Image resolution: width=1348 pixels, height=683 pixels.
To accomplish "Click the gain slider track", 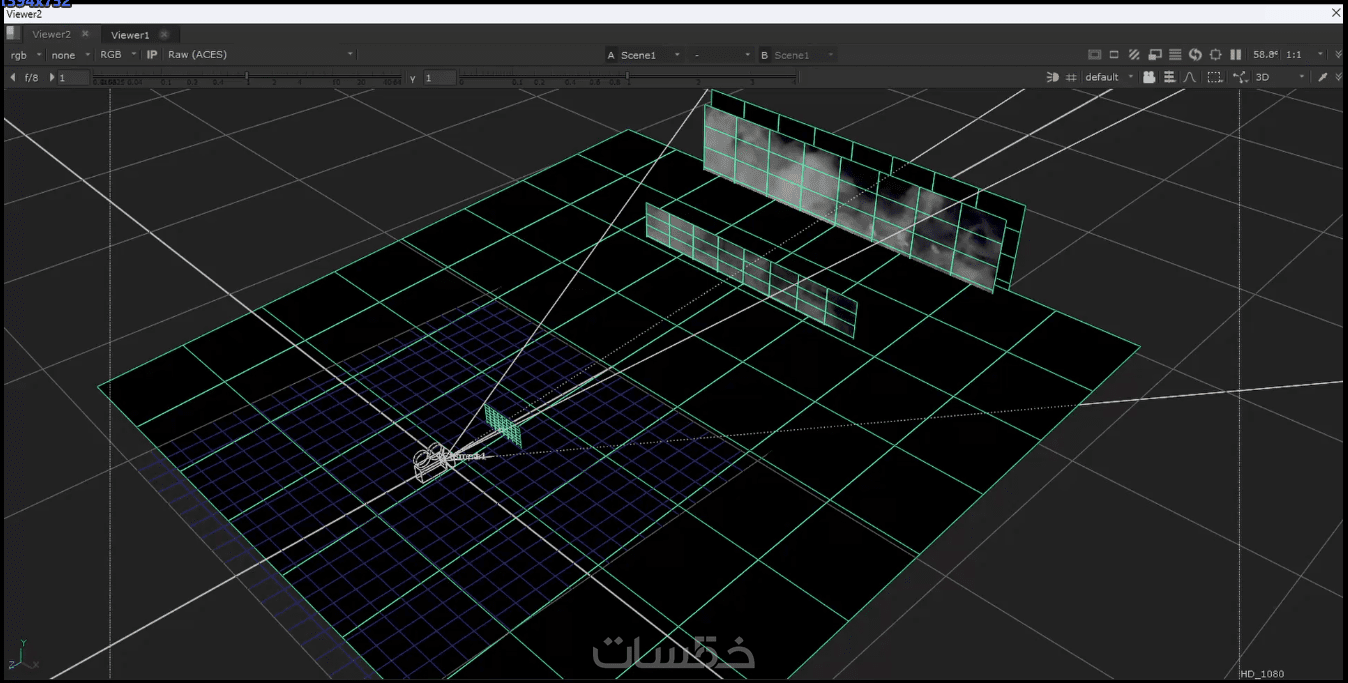I will pyautogui.click(x=248, y=78).
